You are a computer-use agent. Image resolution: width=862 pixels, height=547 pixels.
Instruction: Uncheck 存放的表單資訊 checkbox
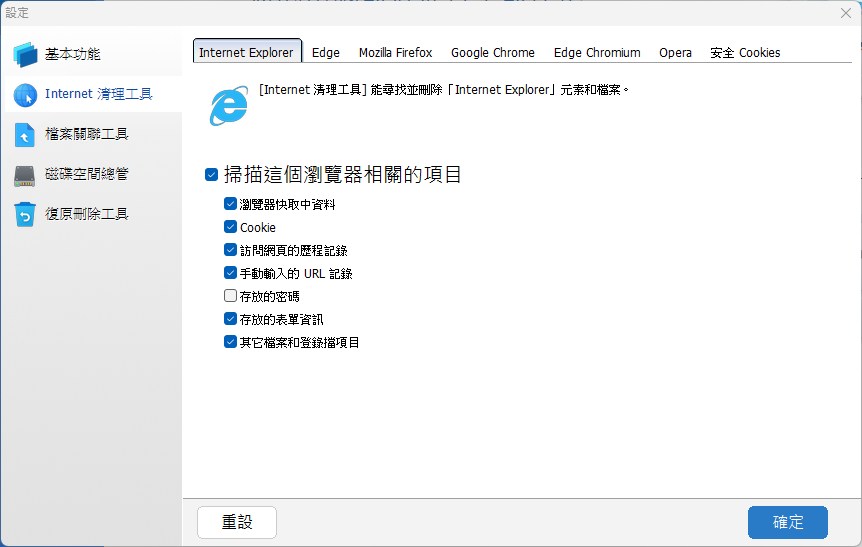tap(230, 319)
